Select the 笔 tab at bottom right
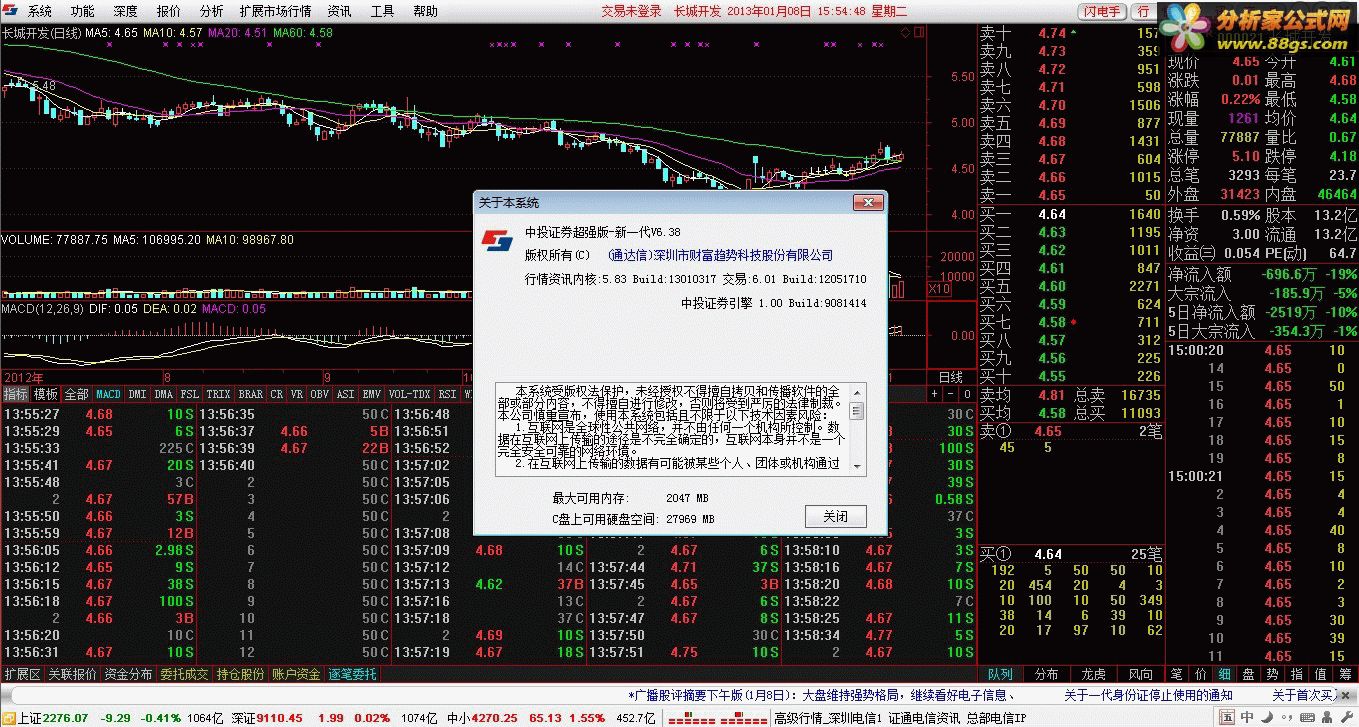This screenshot has height=727, width=1359. (1177, 675)
